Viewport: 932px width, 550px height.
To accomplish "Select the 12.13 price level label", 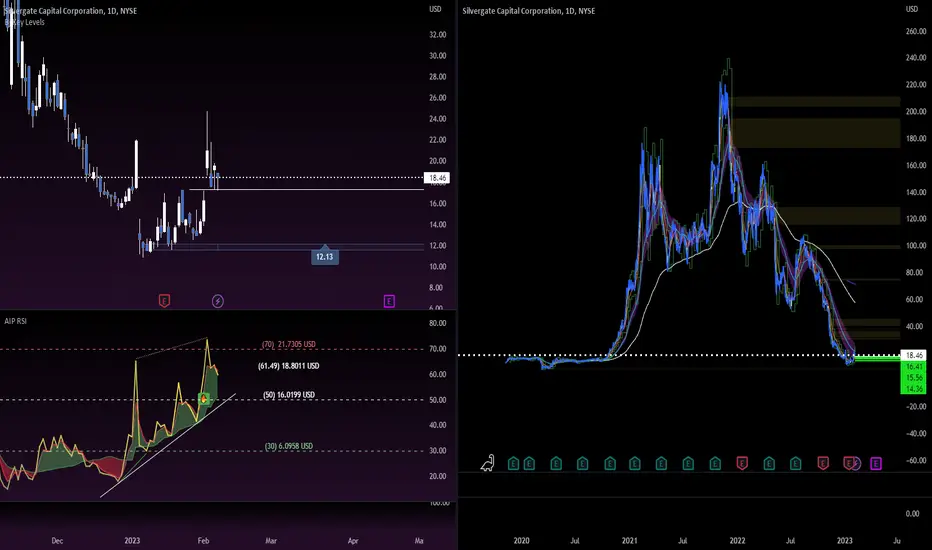I will pyautogui.click(x=325, y=256).
